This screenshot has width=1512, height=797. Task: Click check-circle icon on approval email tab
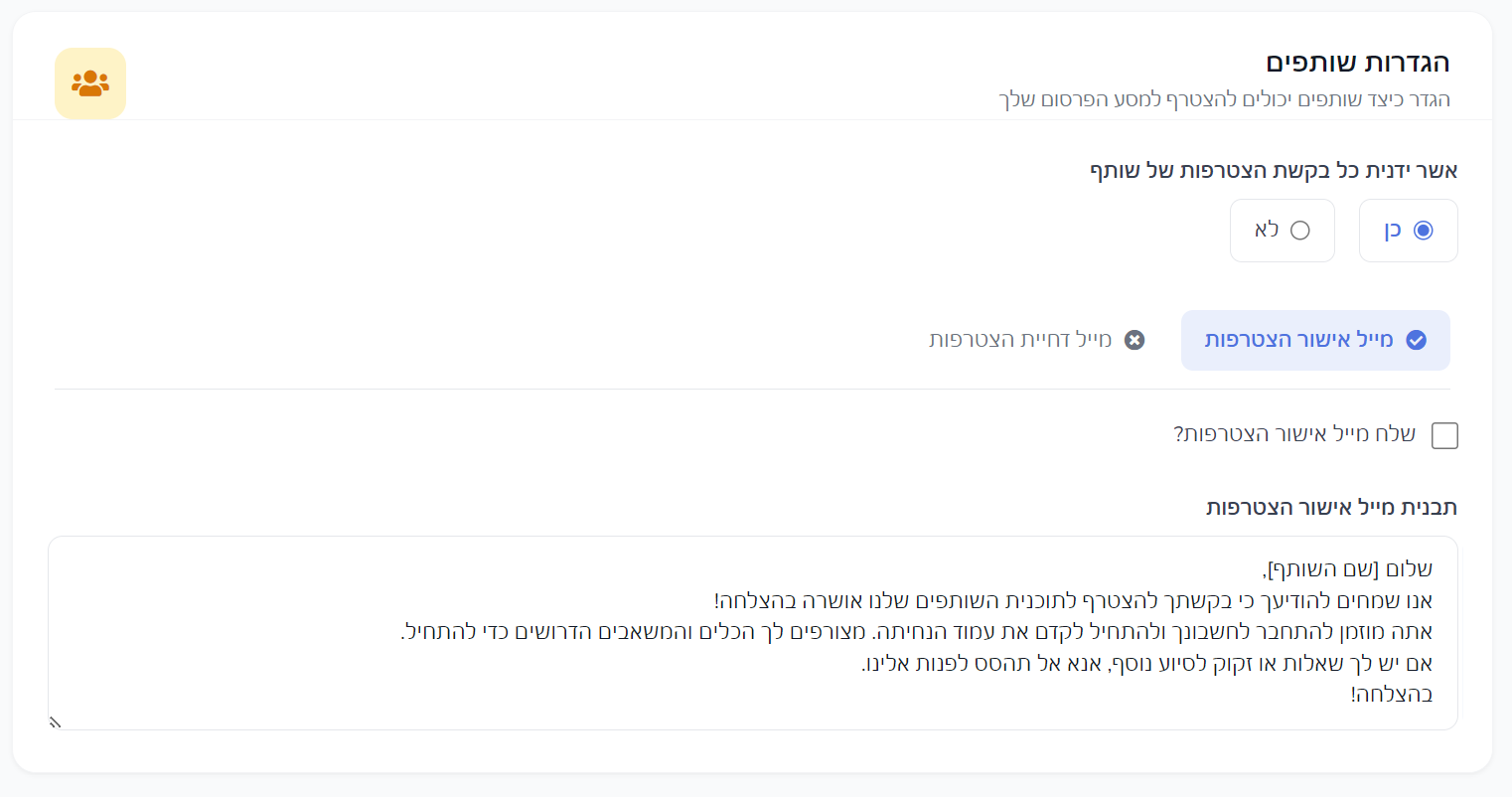pos(1417,340)
